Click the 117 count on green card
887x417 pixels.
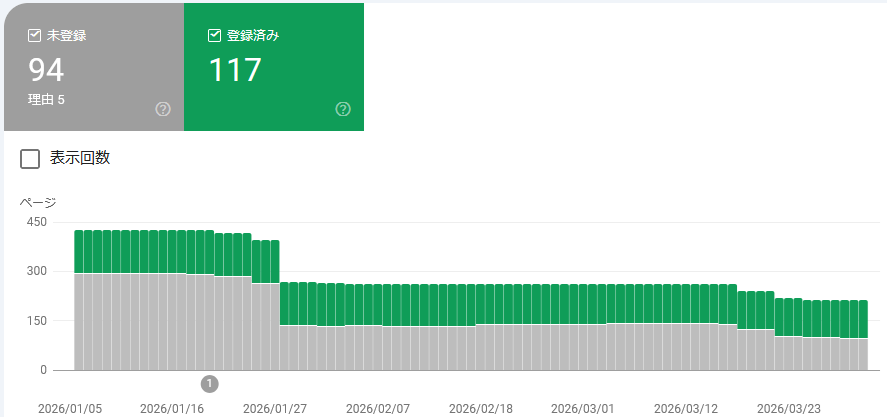234,70
